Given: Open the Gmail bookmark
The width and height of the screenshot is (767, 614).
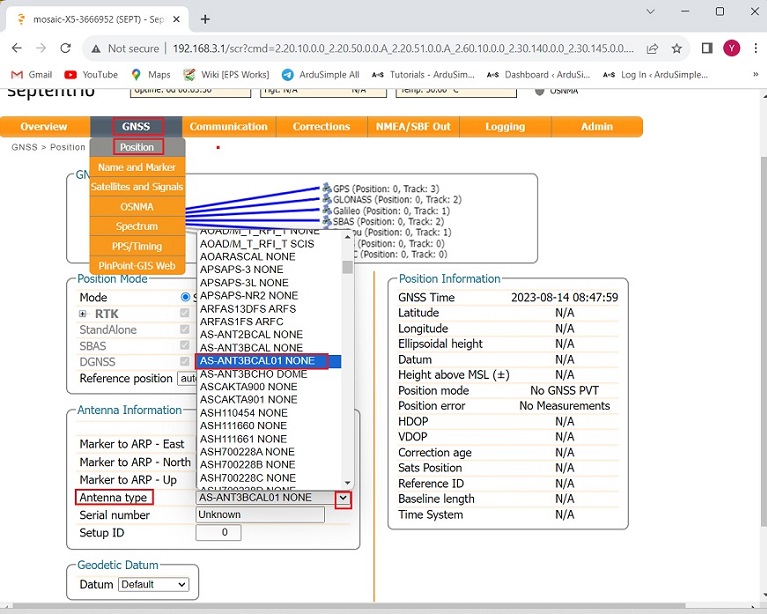Looking at the screenshot, I should click(x=31, y=74).
